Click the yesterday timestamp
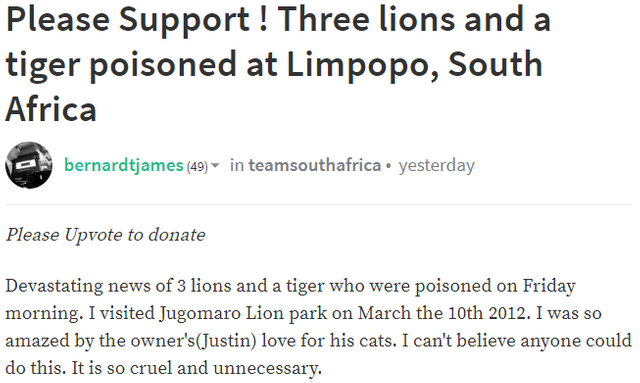The width and height of the screenshot is (640, 383). click(x=437, y=165)
